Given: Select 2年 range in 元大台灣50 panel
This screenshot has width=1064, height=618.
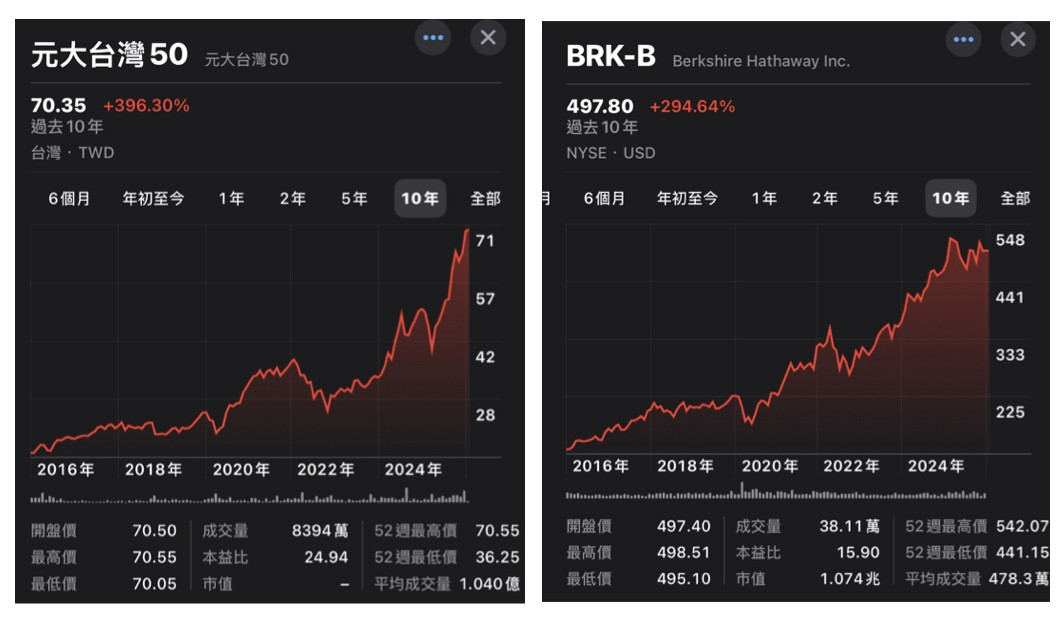Looking at the screenshot, I should click(x=292, y=199).
